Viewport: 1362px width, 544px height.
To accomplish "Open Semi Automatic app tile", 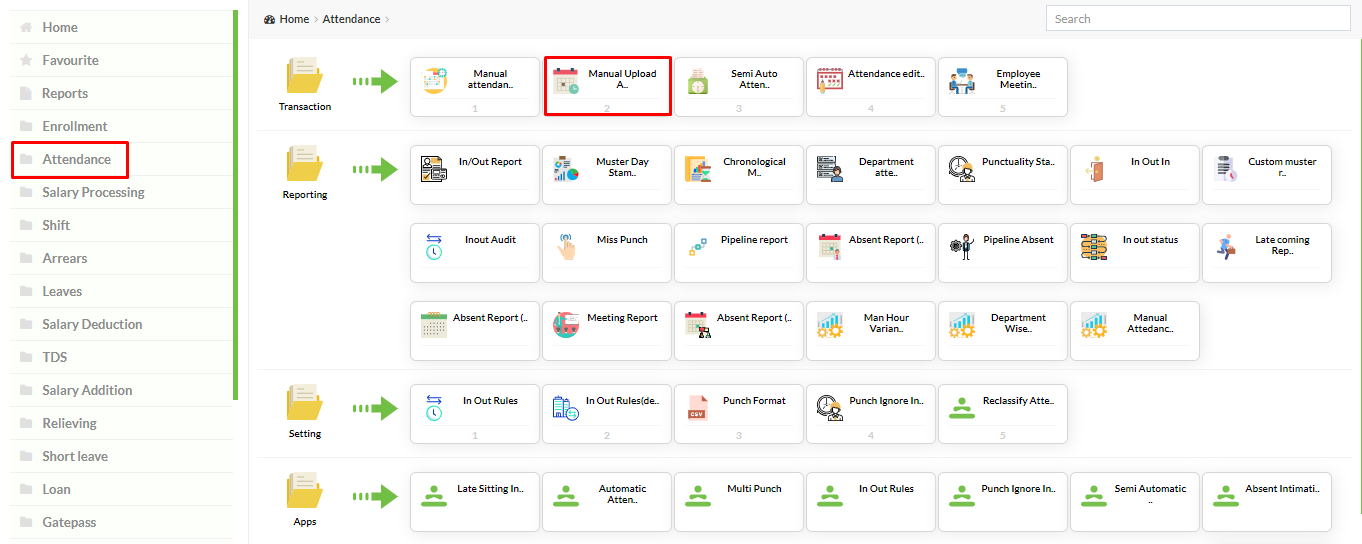I will [1135, 502].
